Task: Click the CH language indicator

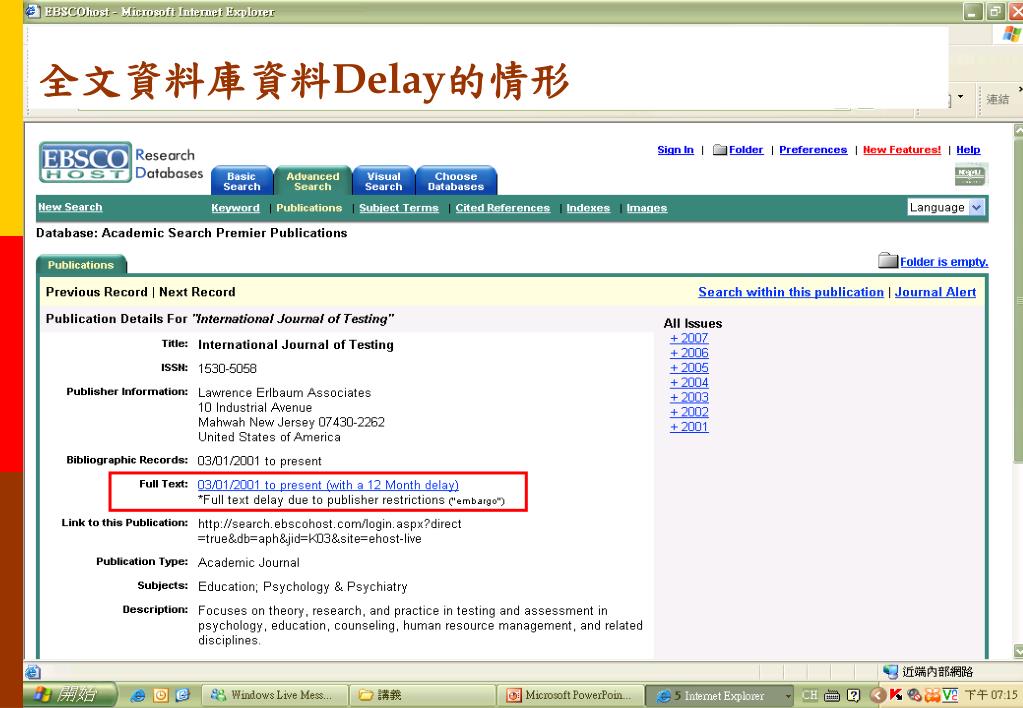Action: pyautogui.click(x=809, y=696)
